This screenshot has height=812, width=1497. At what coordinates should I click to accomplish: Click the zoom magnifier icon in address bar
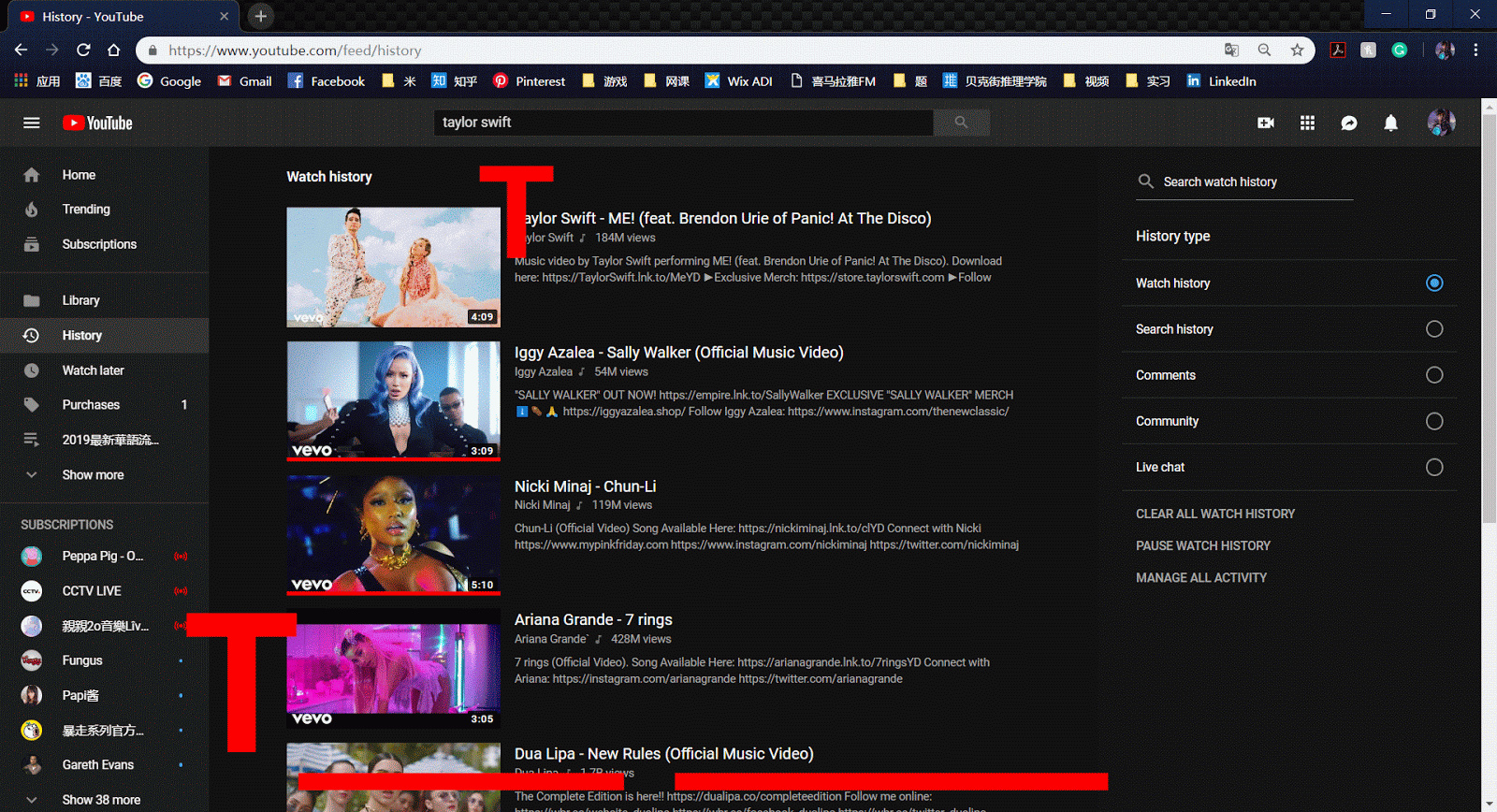[1264, 50]
